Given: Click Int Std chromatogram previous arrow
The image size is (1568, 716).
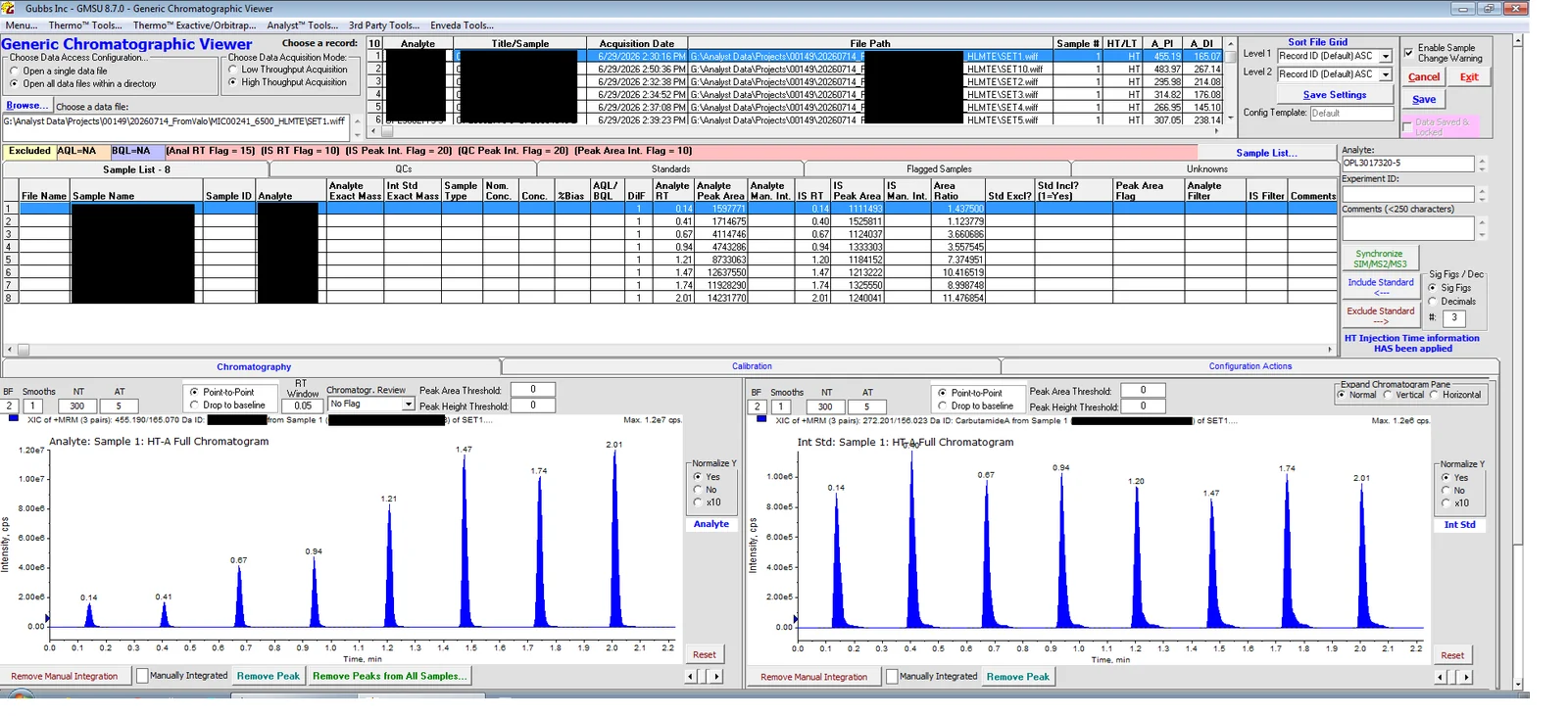Looking at the screenshot, I should click(1441, 677).
